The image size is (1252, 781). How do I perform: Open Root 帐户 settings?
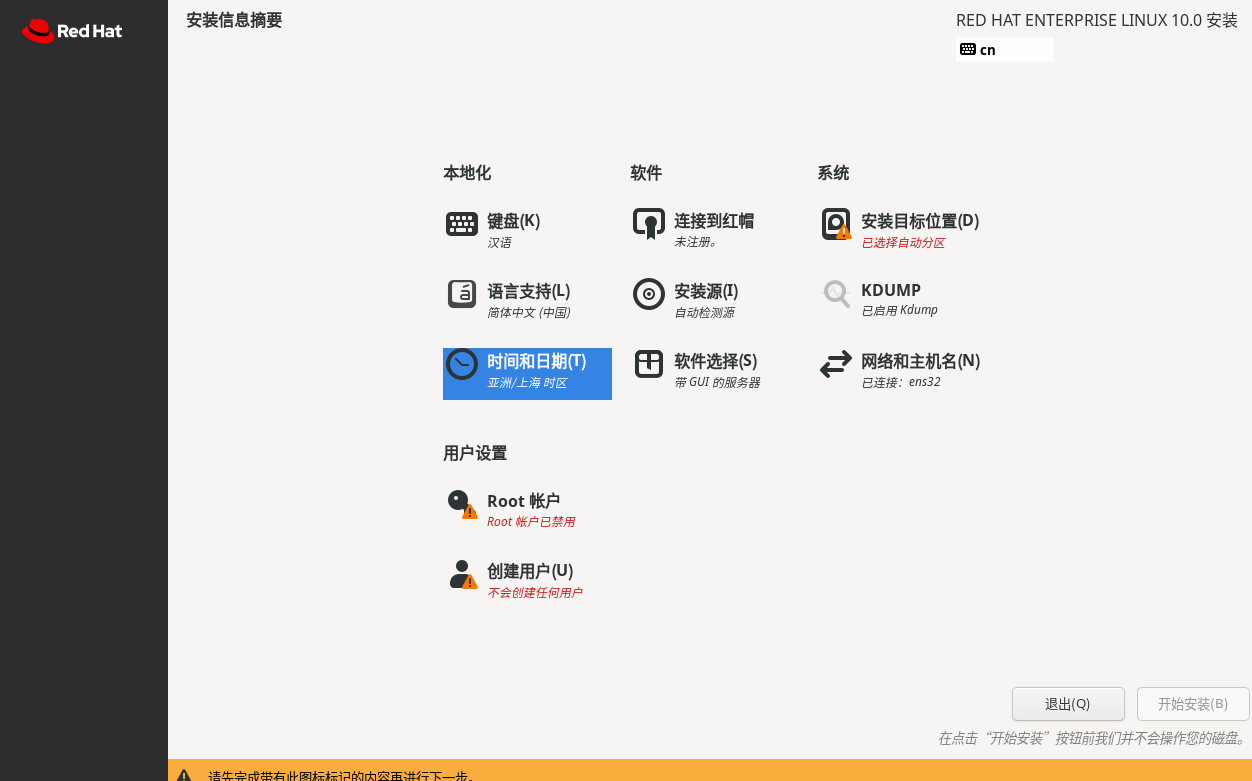523,501
